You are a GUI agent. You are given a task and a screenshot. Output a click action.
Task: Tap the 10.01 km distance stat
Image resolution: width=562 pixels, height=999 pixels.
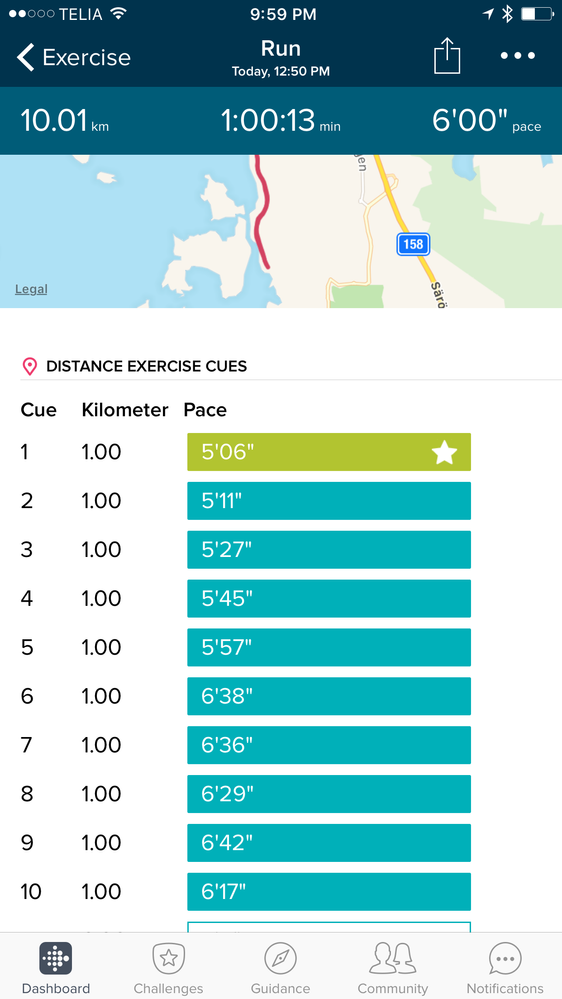click(64, 120)
